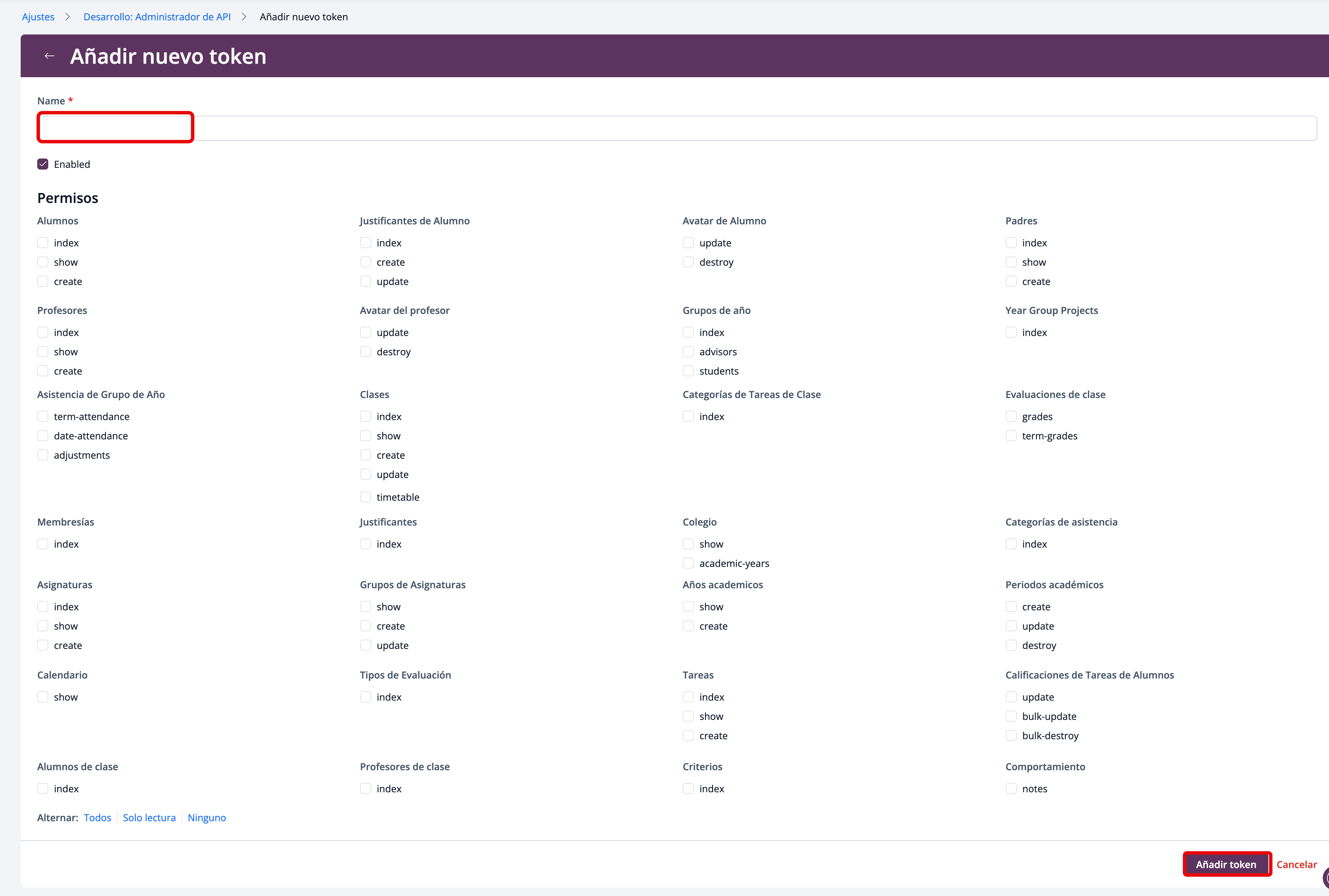Go to Desarrollo: Administrador de API breadcrumb
Viewport: 1329px width, 896px height.
point(157,17)
